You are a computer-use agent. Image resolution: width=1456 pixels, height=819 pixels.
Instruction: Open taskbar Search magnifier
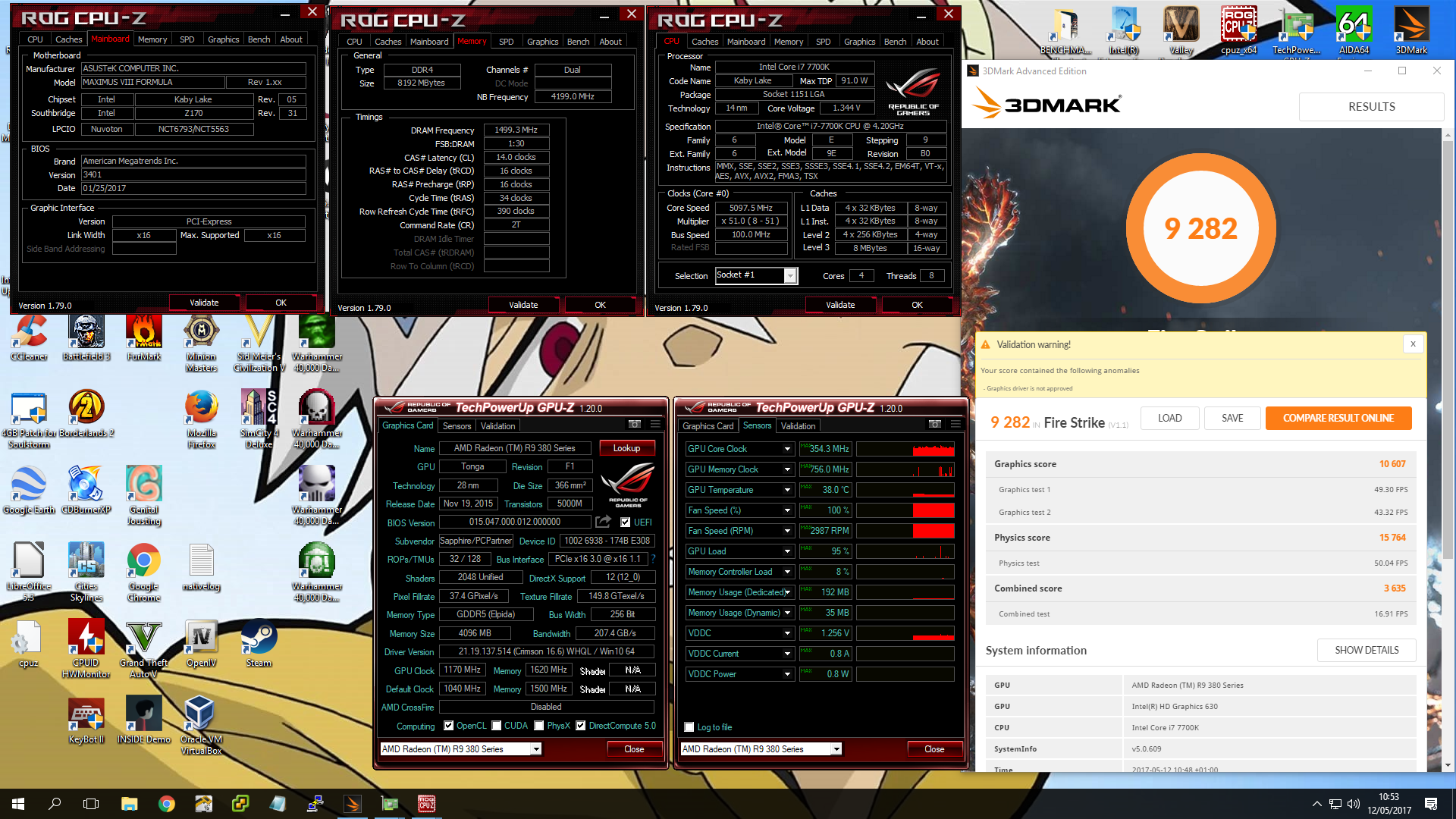point(55,804)
